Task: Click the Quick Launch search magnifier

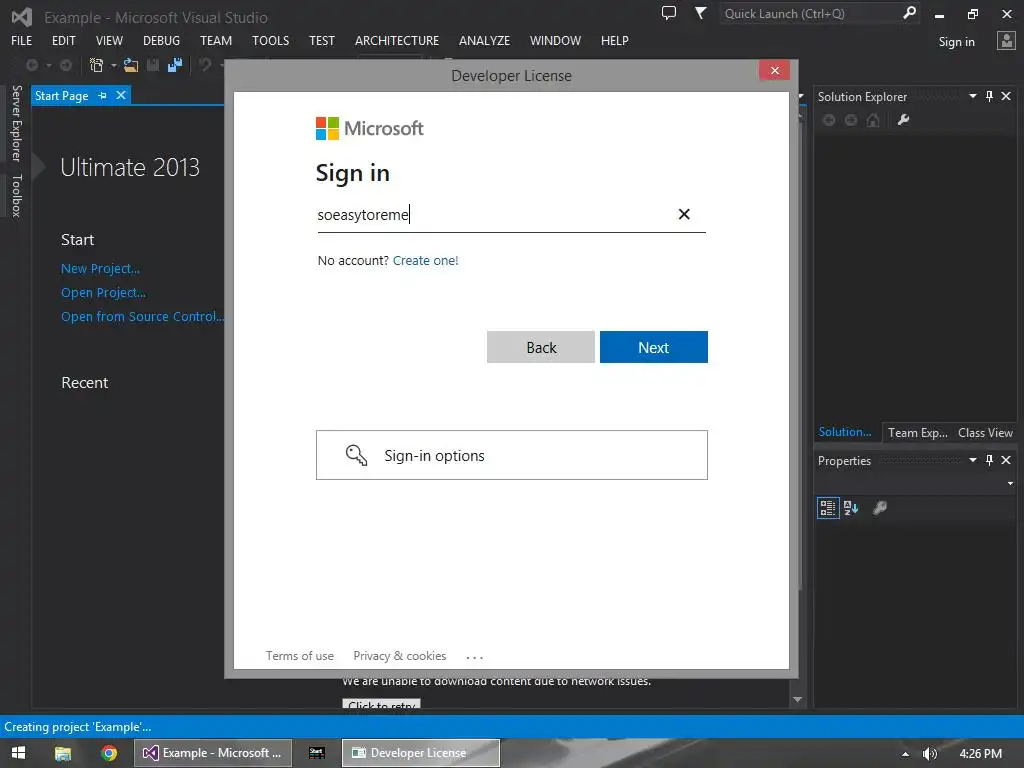Action: pos(909,13)
